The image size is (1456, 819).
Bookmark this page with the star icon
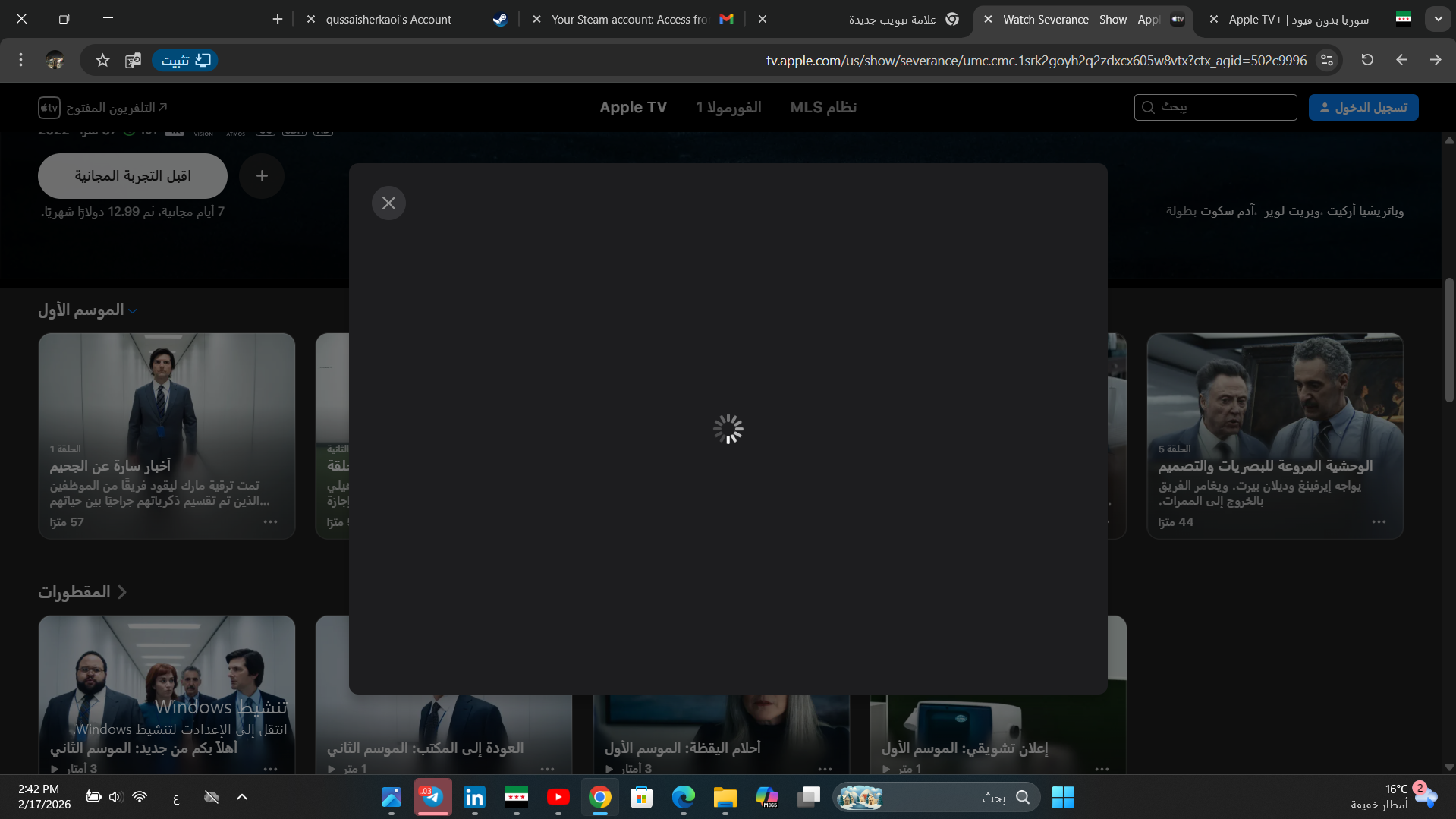[102, 60]
